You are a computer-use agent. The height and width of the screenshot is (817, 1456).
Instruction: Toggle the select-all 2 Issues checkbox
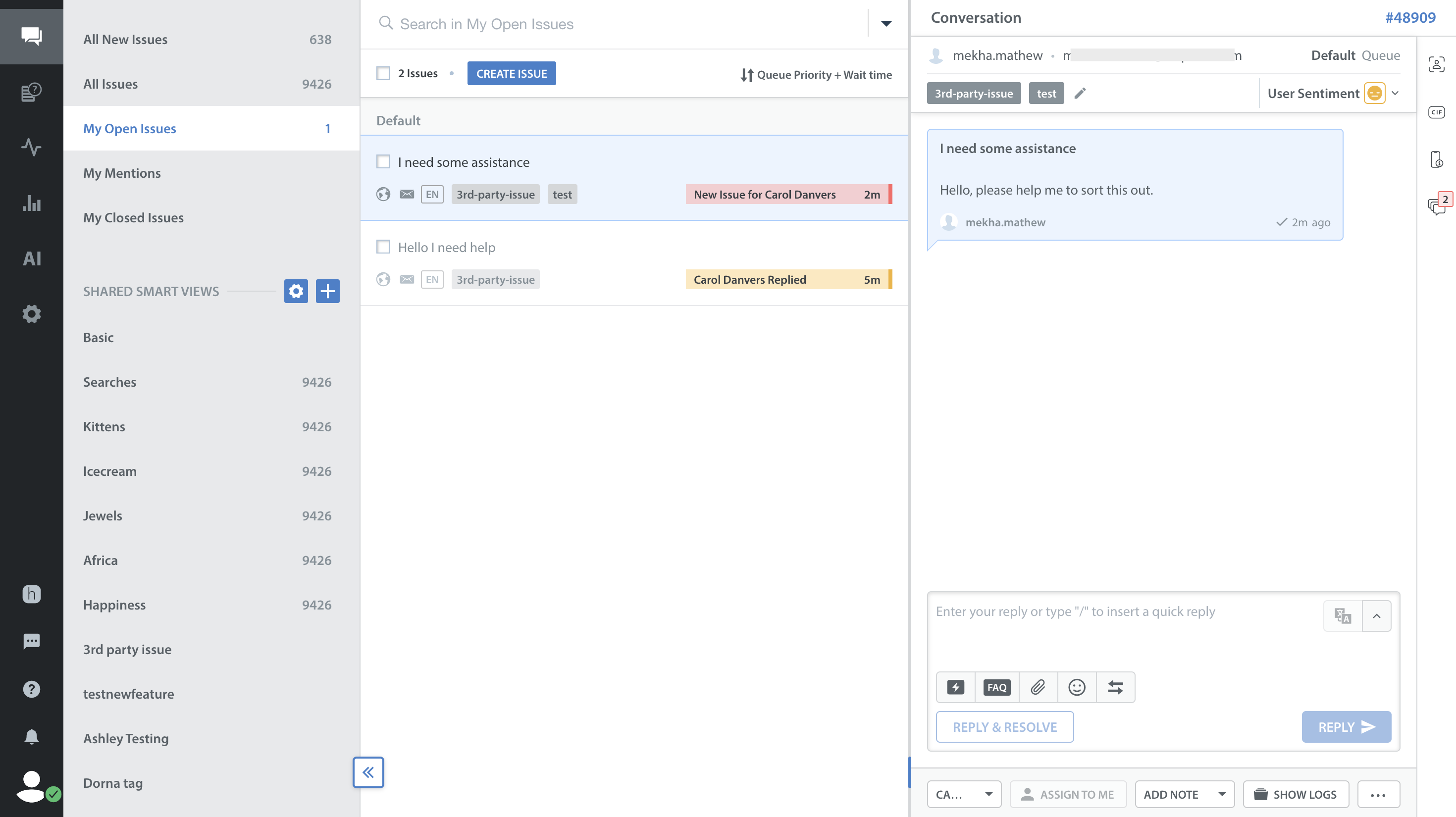click(x=383, y=73)
